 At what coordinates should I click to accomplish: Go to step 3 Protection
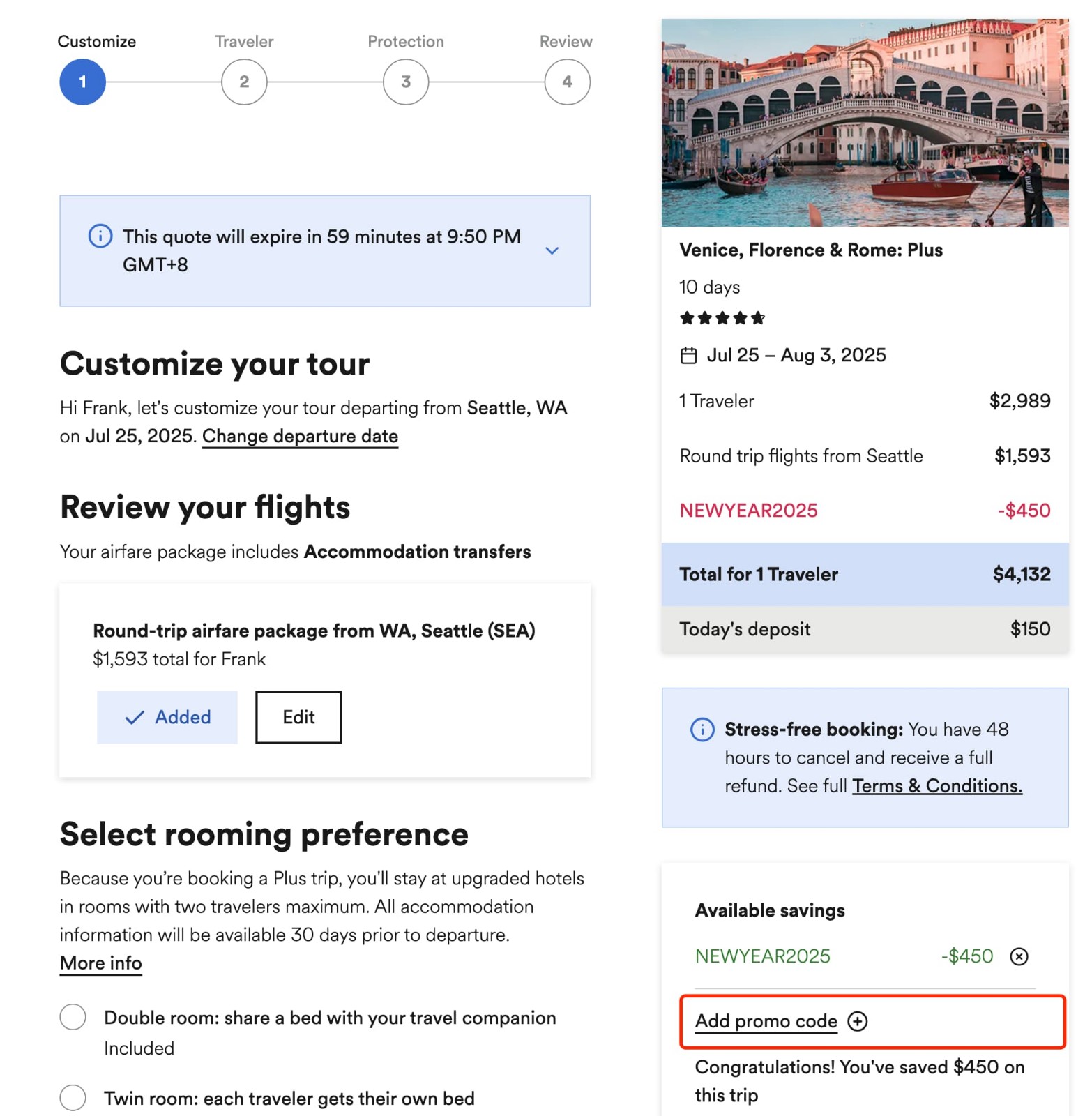click(406, 82)
